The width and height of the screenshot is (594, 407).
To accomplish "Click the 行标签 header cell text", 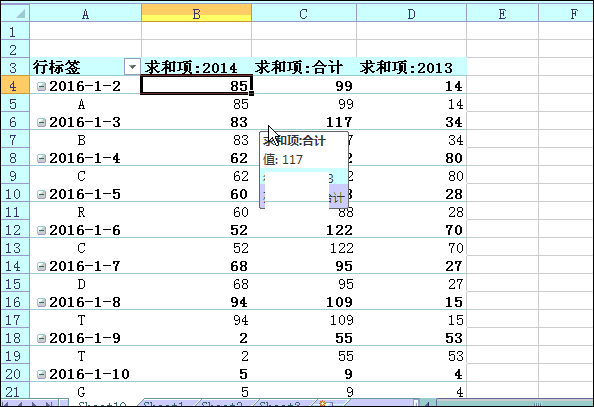I will [57, 67].
